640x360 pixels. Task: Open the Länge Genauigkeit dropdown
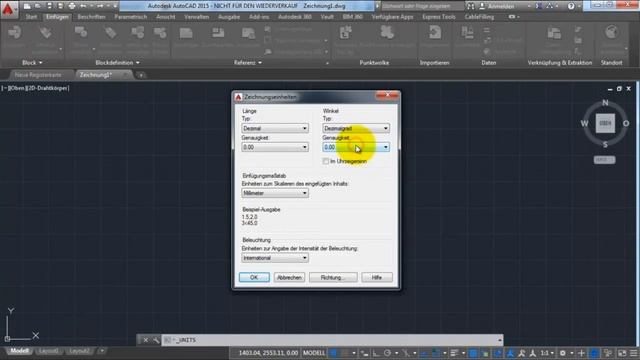[275, 147]
